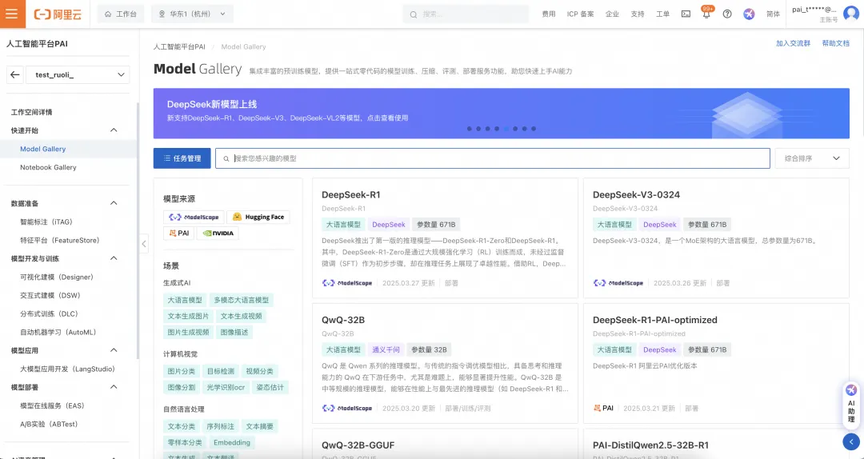The height and width of the screenshot is (459, 864).
Task: Open Notebook Gallery in the sidebar
Action: 48,167
